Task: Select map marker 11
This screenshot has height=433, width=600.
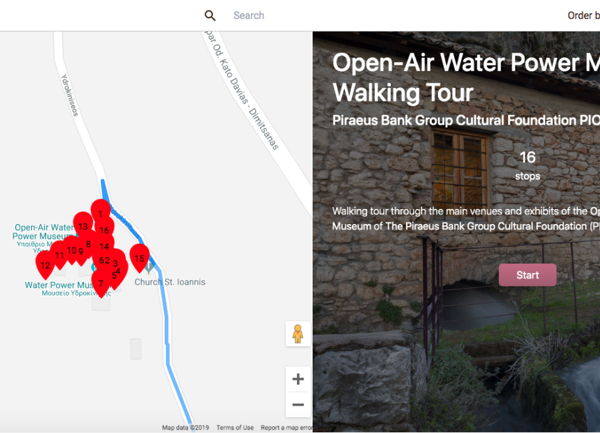Action: (59, 254)
